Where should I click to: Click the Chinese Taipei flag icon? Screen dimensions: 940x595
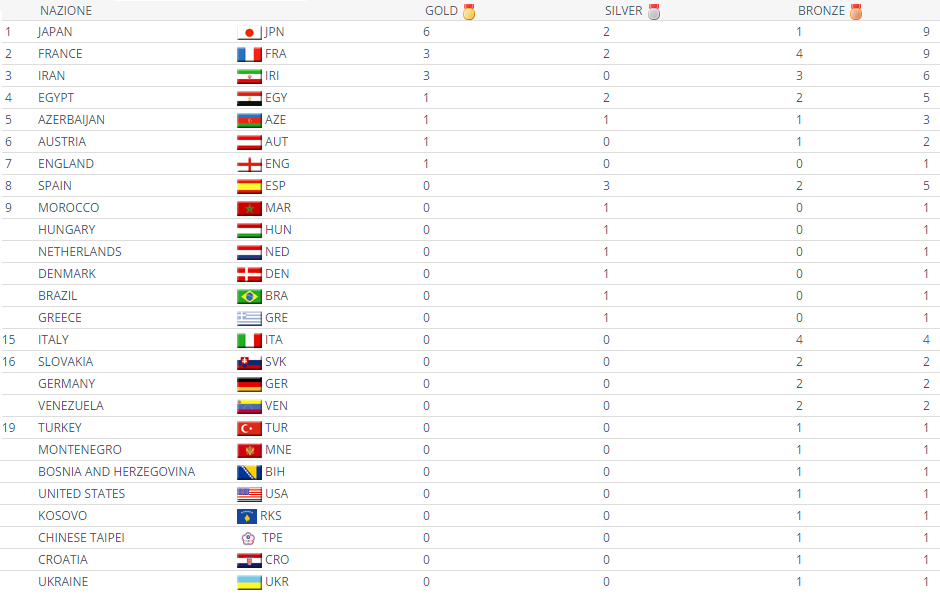tap(248, 538)
